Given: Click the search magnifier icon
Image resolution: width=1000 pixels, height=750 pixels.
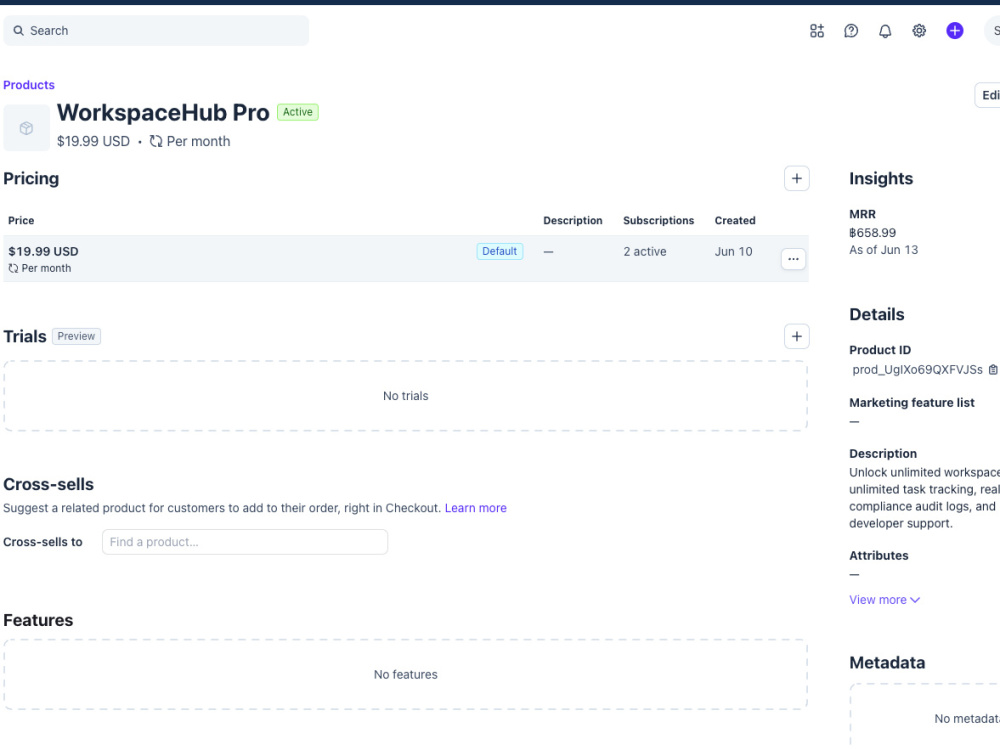Looking at the screenshot, I should (18, 31).
